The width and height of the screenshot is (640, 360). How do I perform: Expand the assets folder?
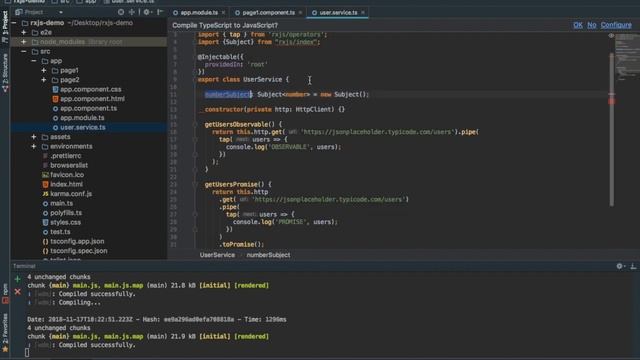tap(34, 137)
